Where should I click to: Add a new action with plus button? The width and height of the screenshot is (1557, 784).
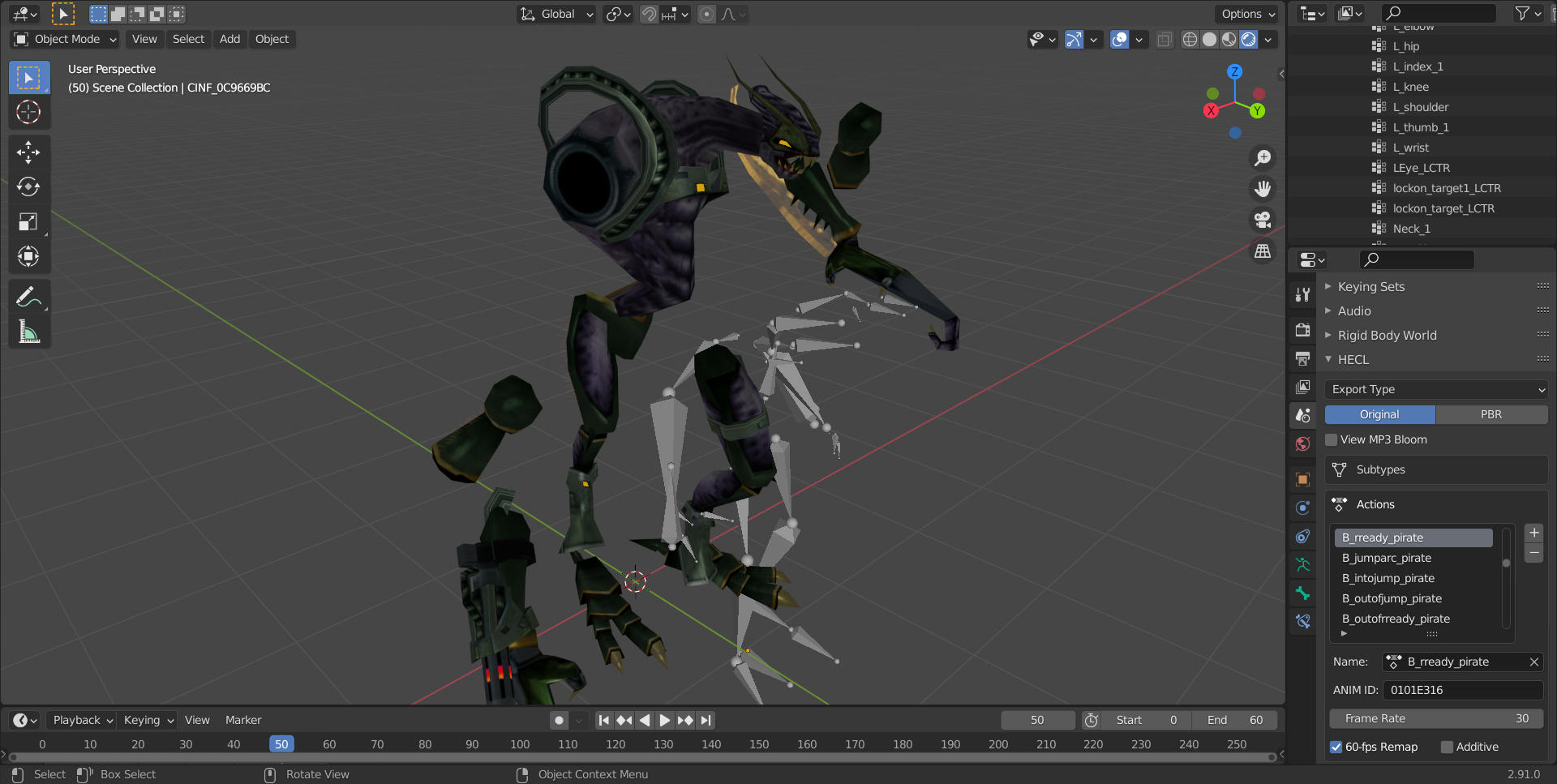1533,533
